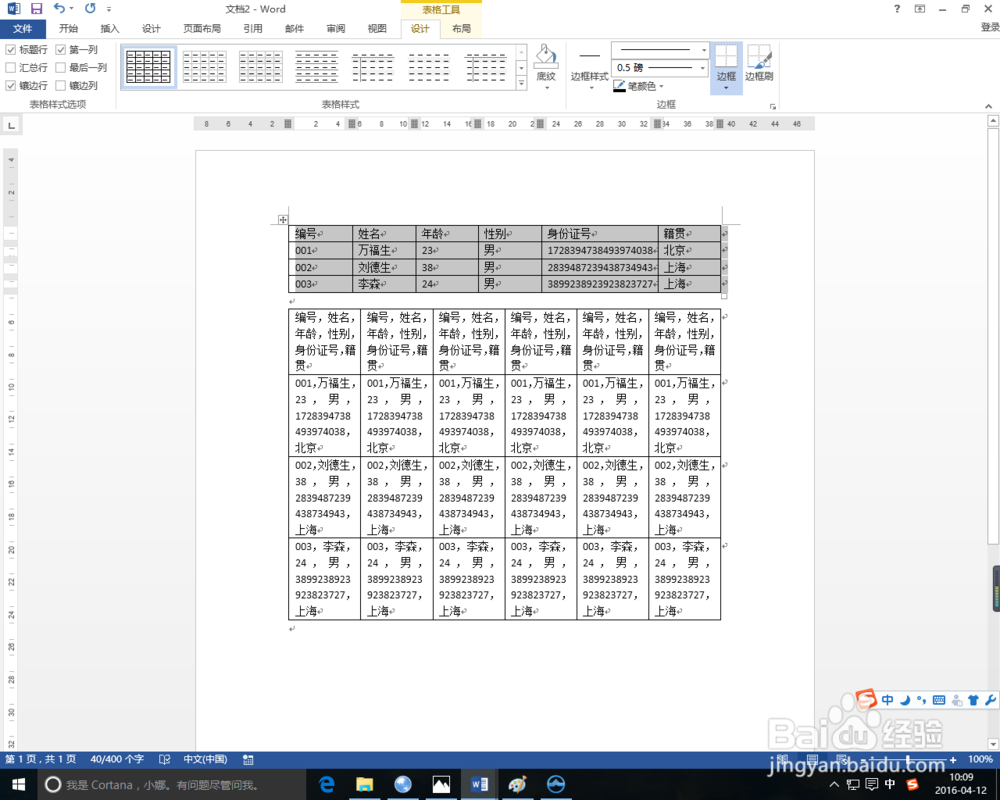Click language 中文(中国) in status bar
Viewport: 1000px width, 800px height.
tap(205, 759)
